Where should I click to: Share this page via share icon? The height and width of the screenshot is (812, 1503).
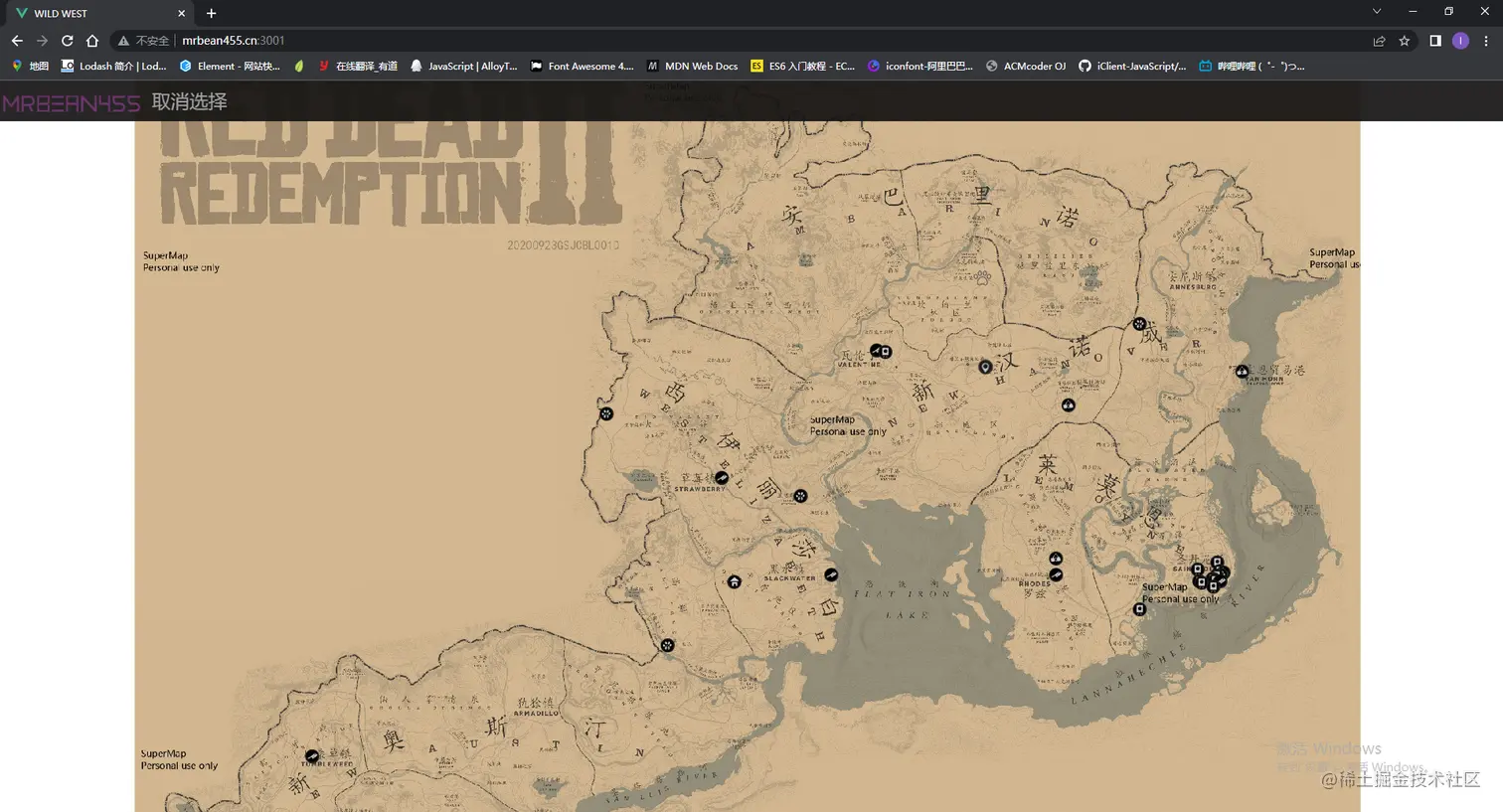(x=1379, y=41)
